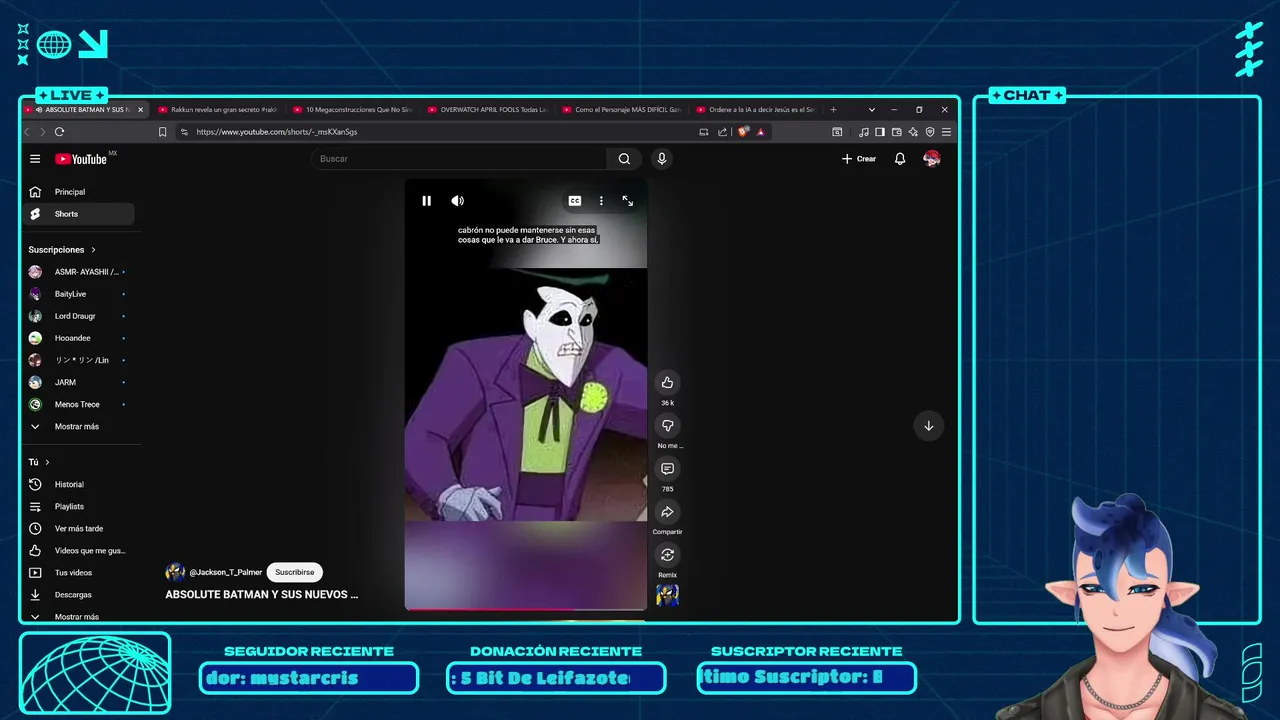Screen dimensions: 1280x720
Task: Click the magnifying glass search button
Action: click(x=624, y=159)
